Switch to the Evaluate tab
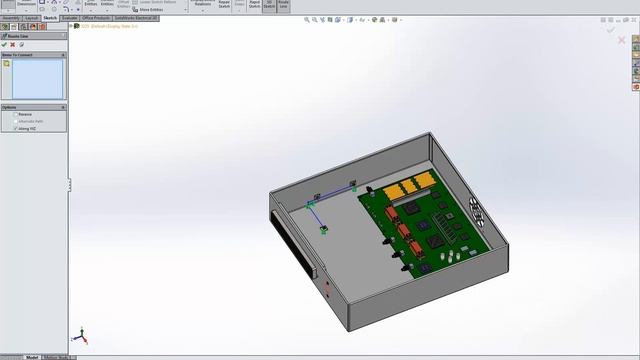640x360 pixels. click(69, 18)
